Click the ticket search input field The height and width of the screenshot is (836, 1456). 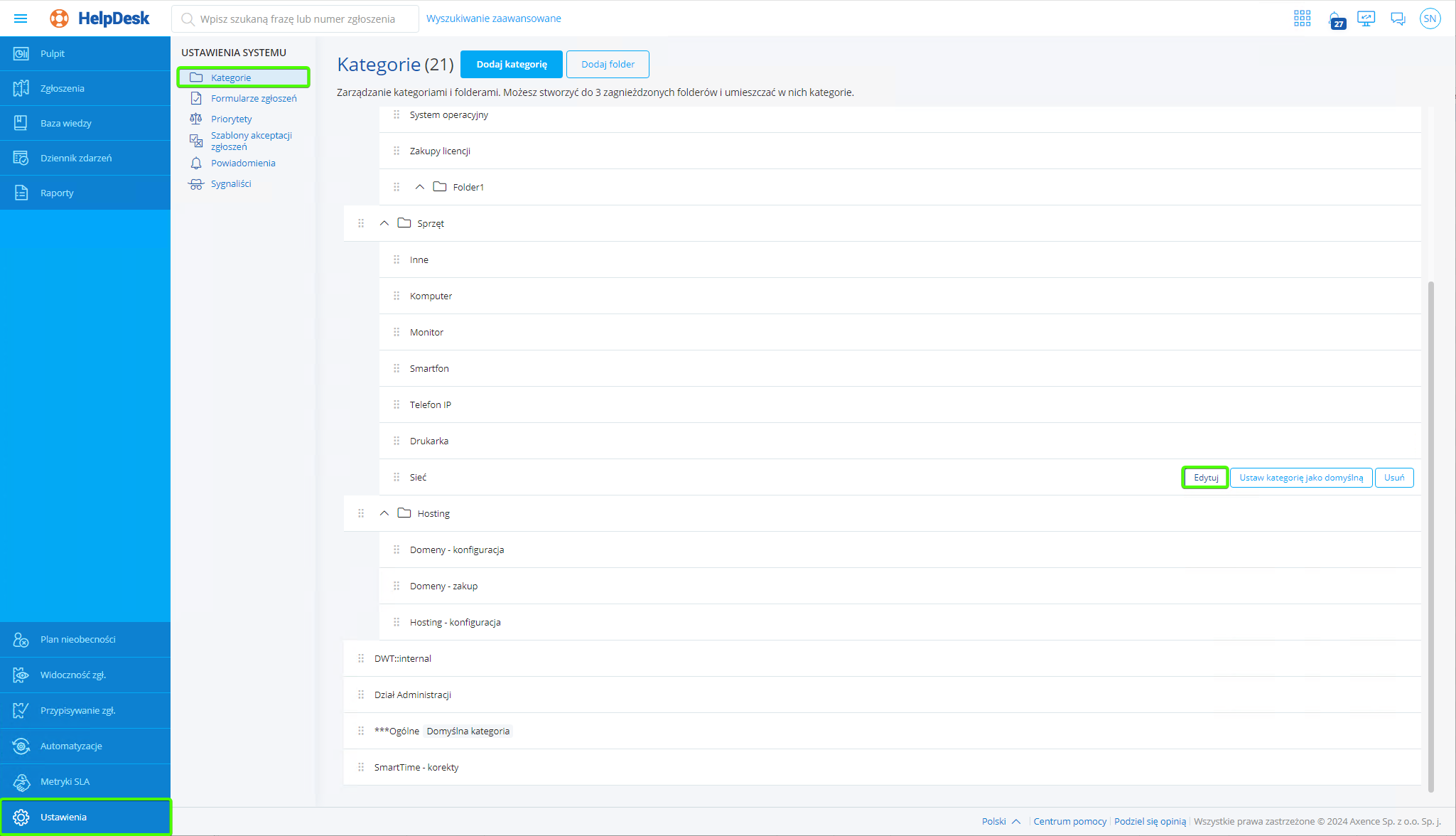pos(298,18)
